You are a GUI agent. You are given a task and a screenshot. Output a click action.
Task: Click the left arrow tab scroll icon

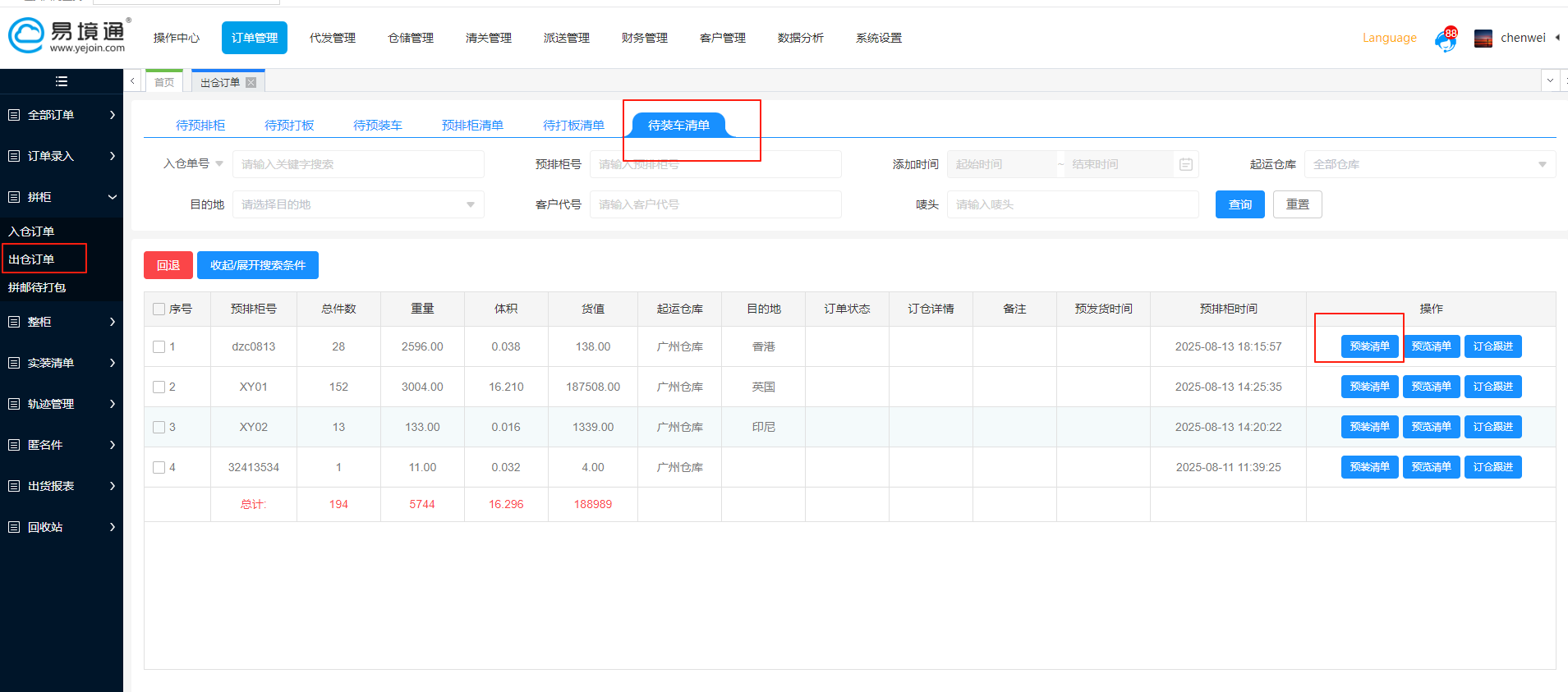point(132,81)
